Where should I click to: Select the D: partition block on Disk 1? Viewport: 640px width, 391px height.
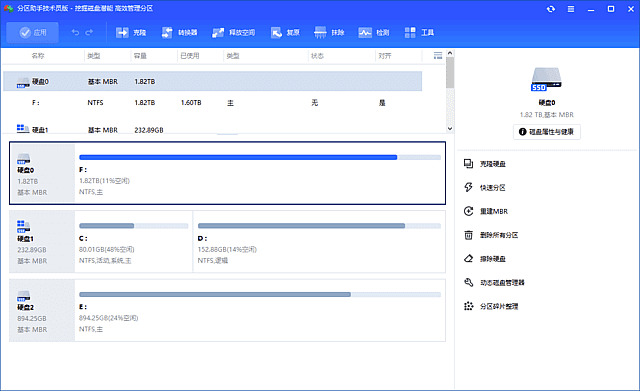click(319, 242)
